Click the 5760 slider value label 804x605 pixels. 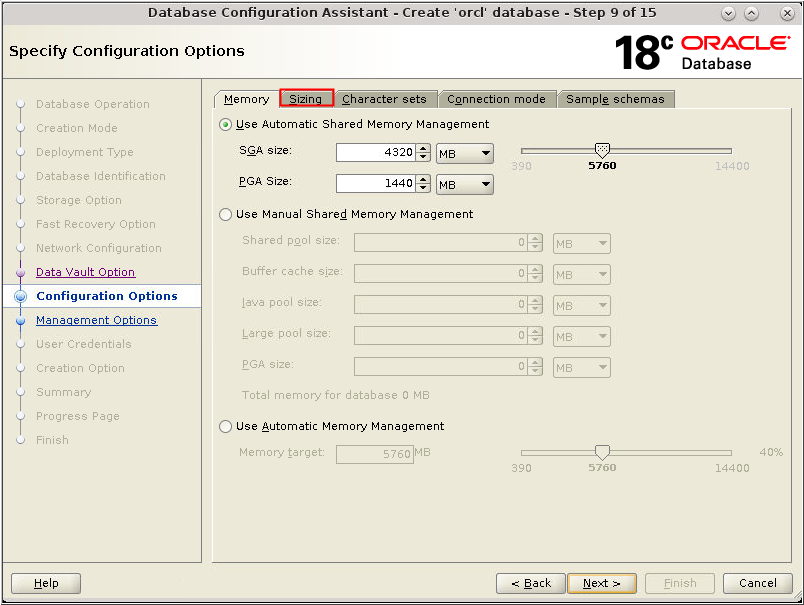(602, 166)
